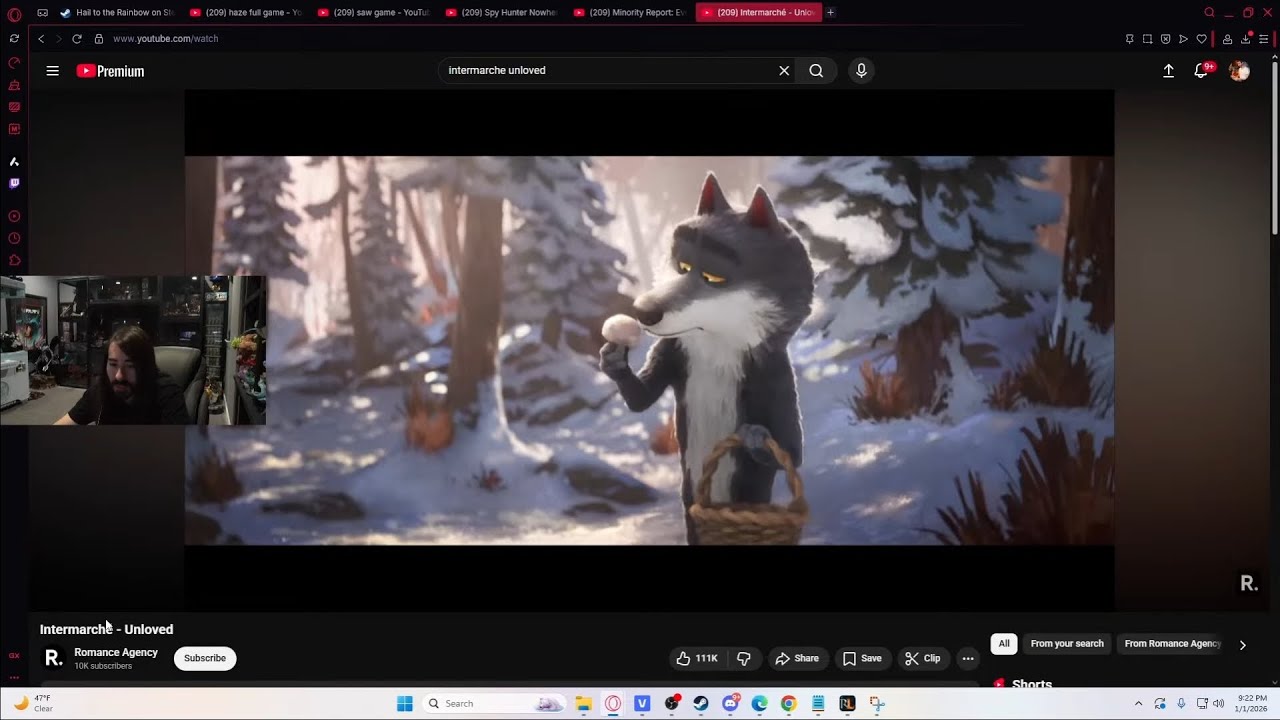Click the pin icon in Opera toolbar

click(1129, 39)
